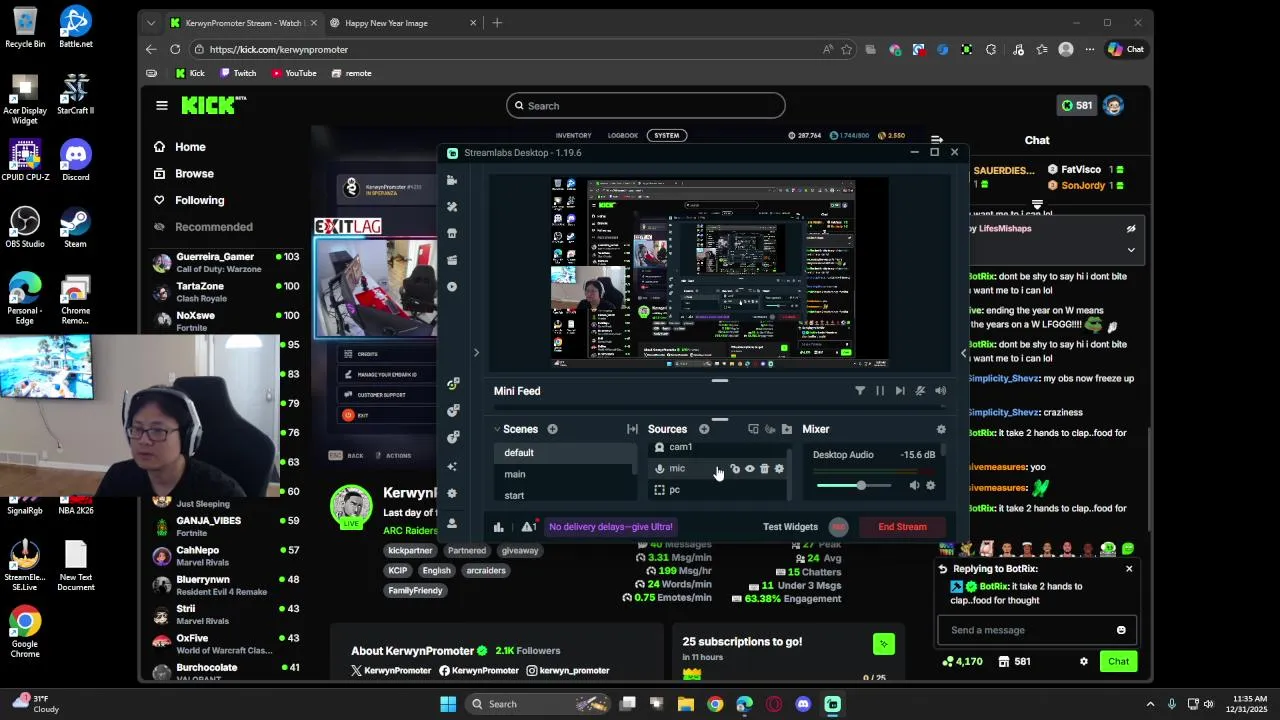Select the start scene
Viewport: 1280px width, 720px height.
coord(563,495)
